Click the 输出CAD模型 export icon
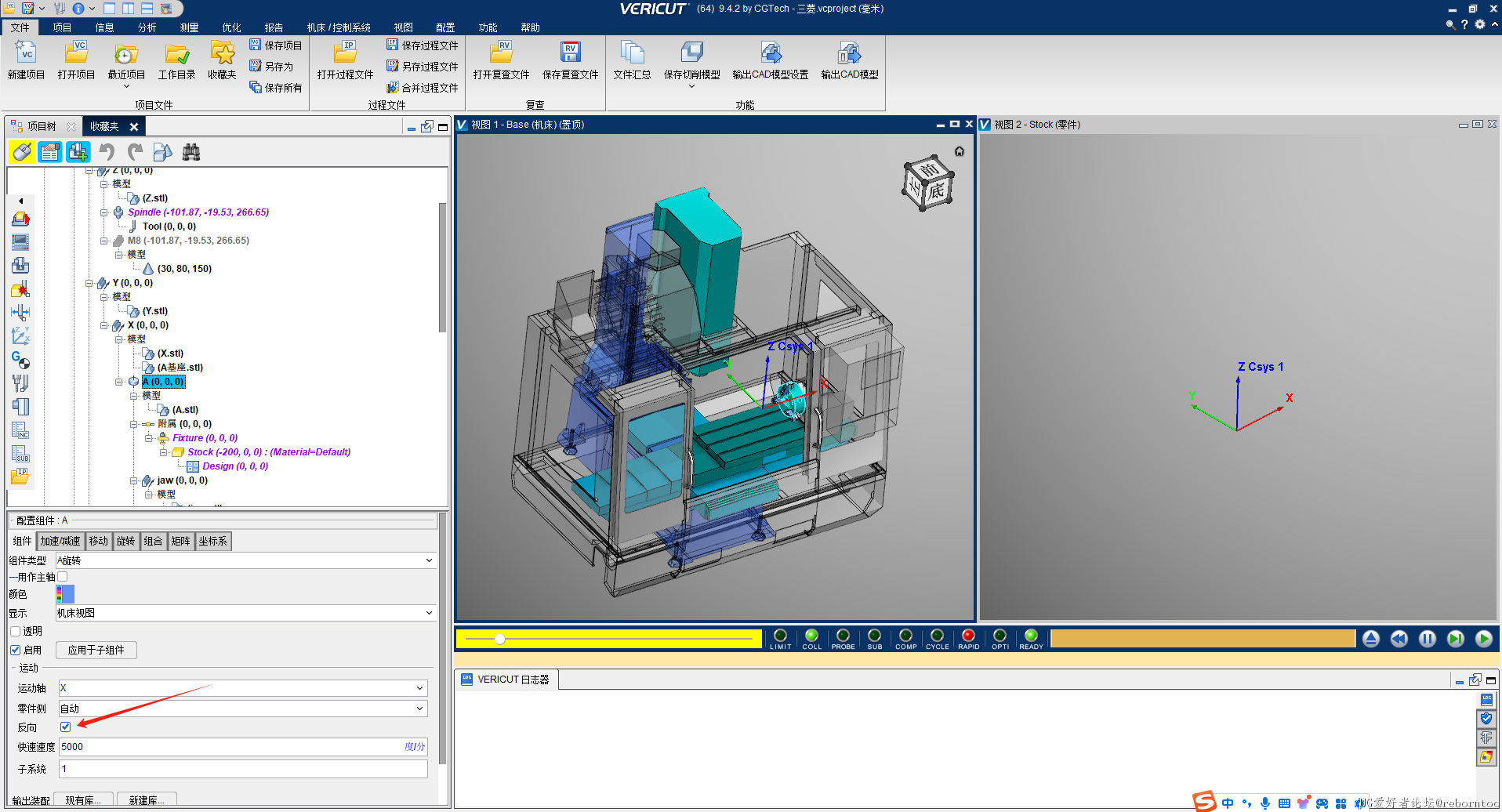The width and height of the screenshot is (1502, 812). click(850, 54)
